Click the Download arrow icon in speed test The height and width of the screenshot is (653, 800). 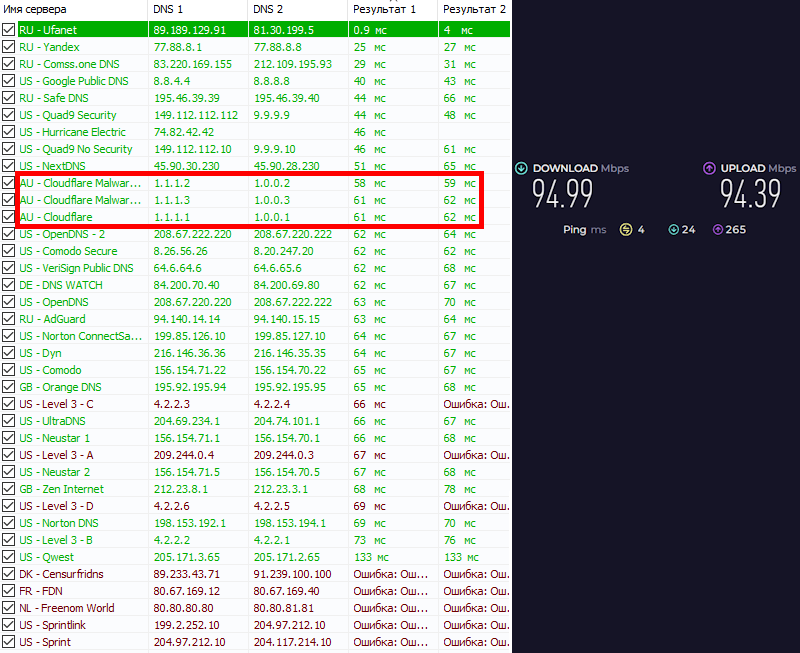click(522, 169)
